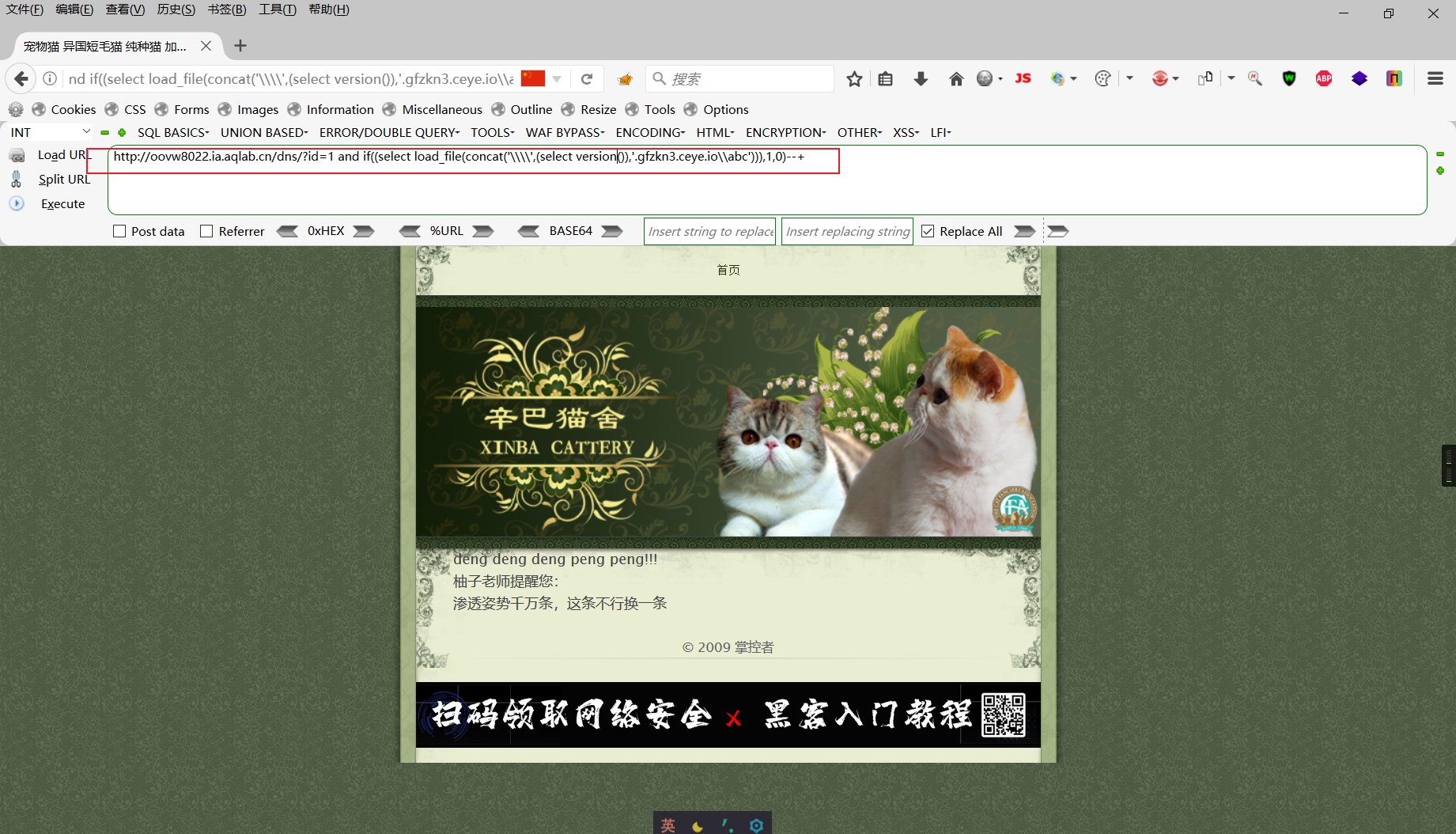Viewport: 1456px width, 834px height.
Task: Open the 工具(T) menu
Action: tap(276, 9)
